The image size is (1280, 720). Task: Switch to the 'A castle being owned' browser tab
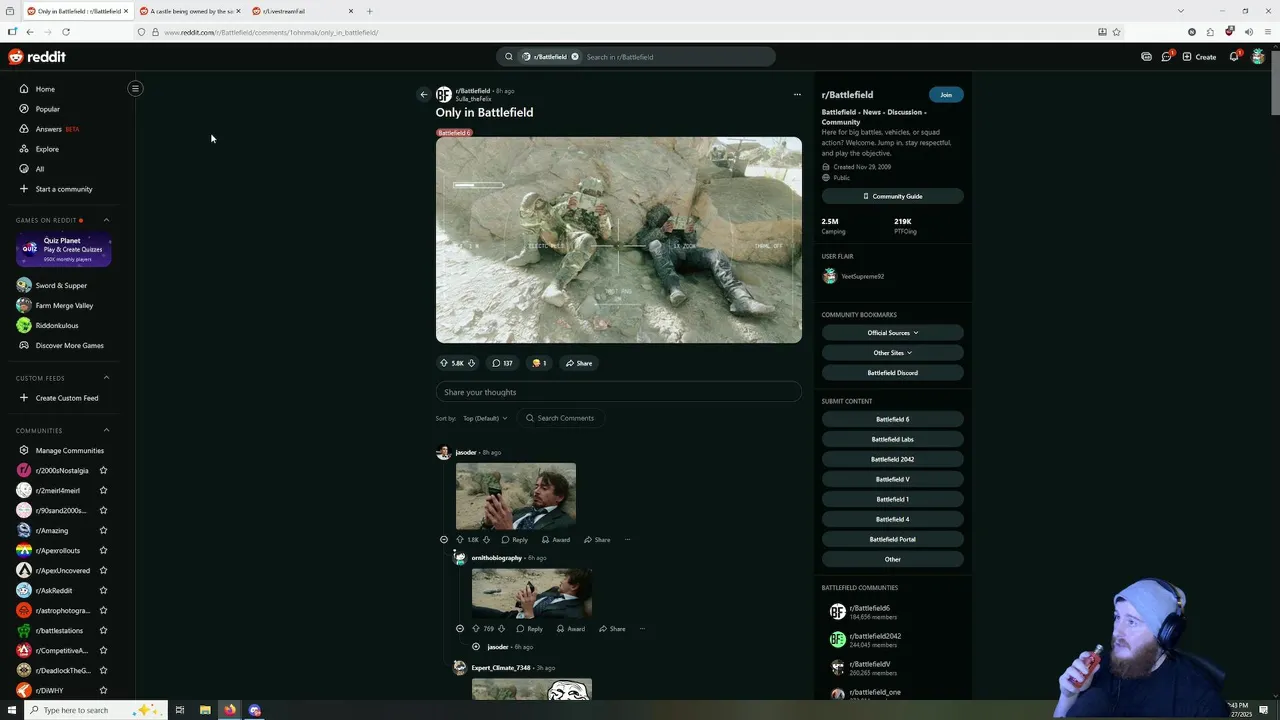pos(189,11)
